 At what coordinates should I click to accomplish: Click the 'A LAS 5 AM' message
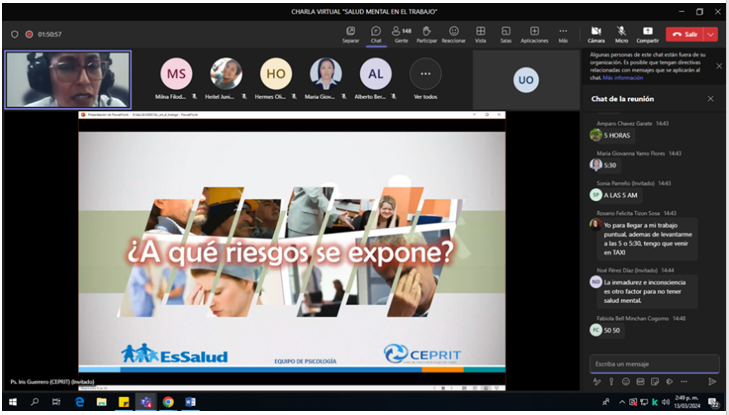tap(620, 195)
